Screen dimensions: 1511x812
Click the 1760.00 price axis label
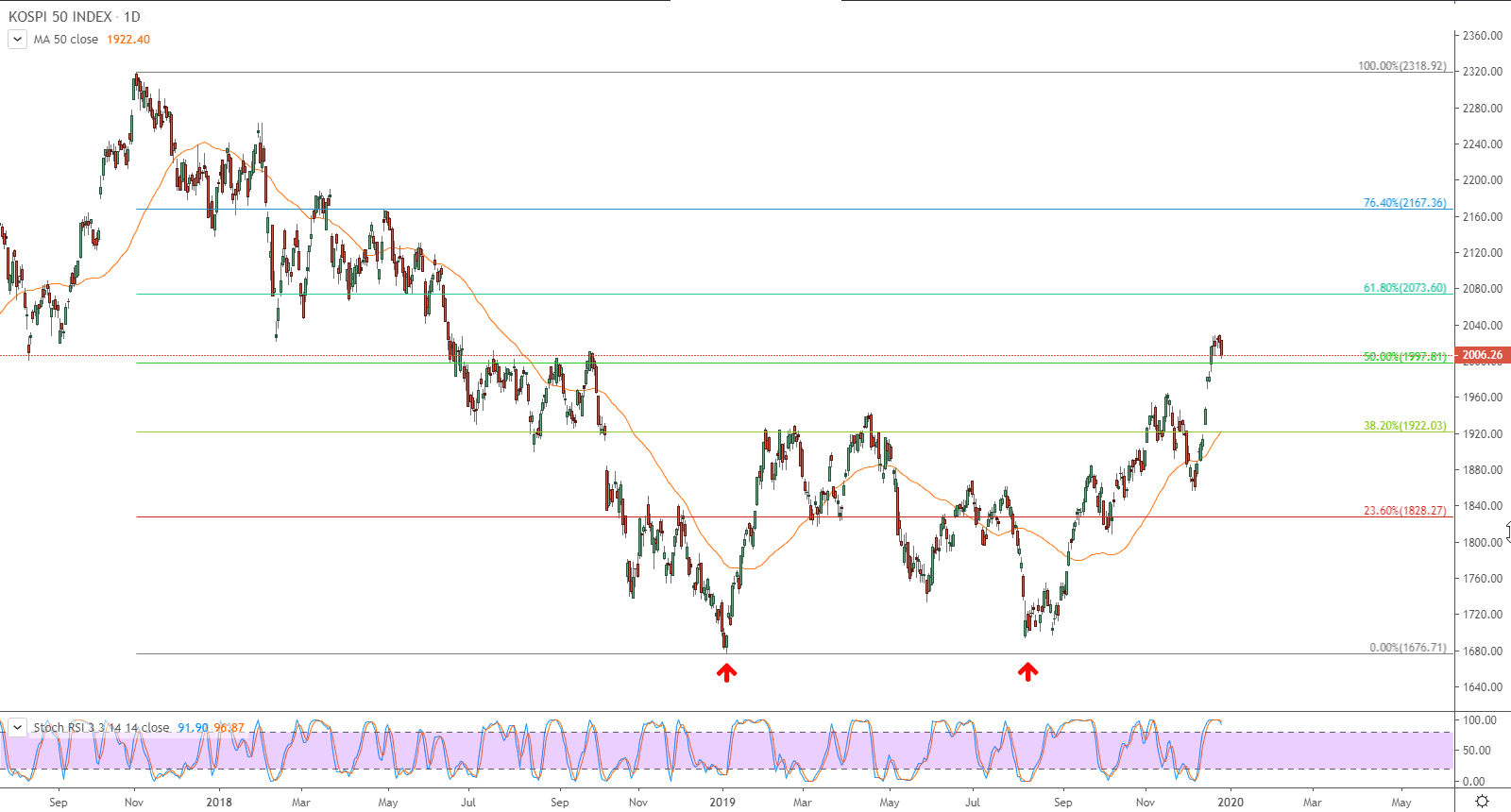1483,579
